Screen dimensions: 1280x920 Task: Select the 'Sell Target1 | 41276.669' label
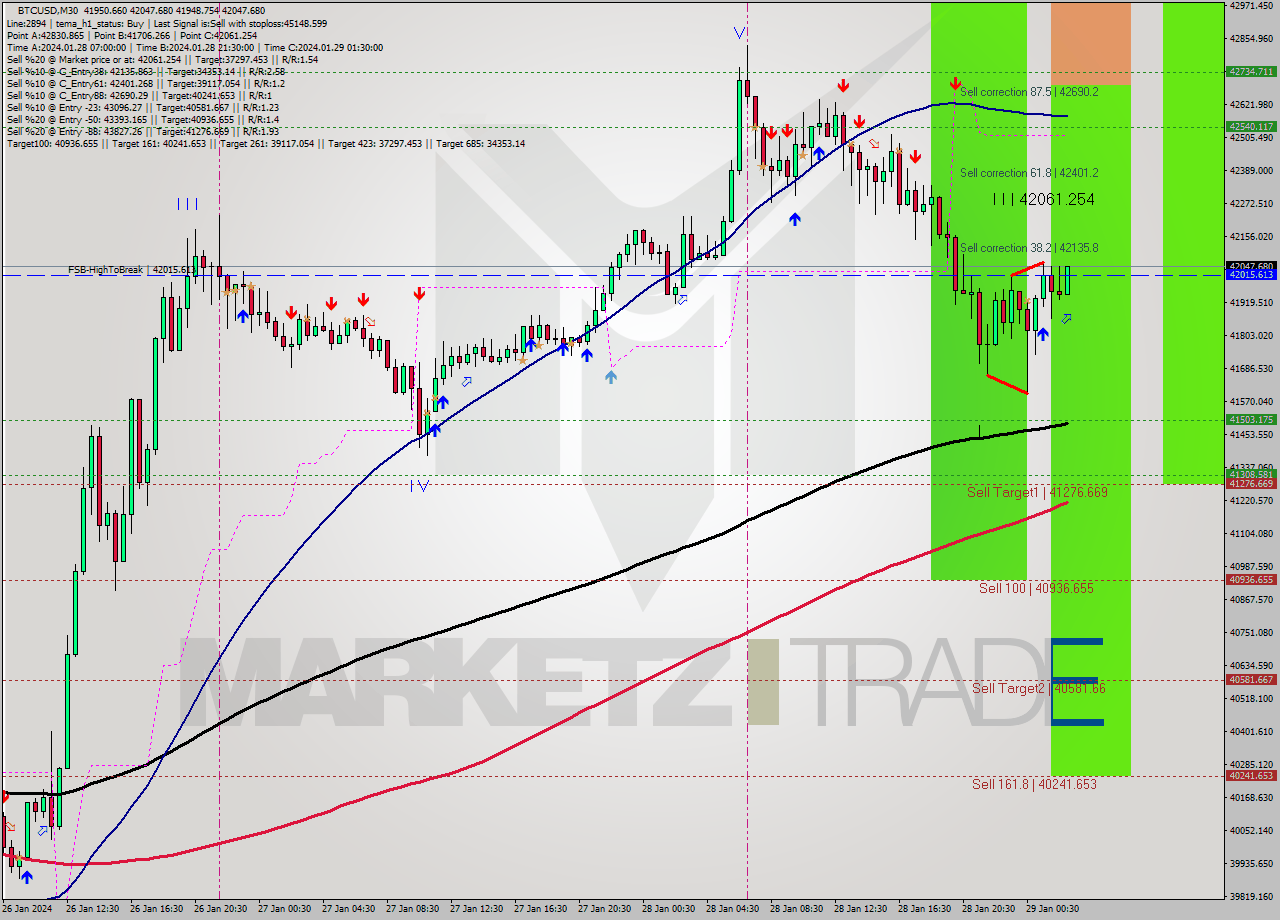1037,492
